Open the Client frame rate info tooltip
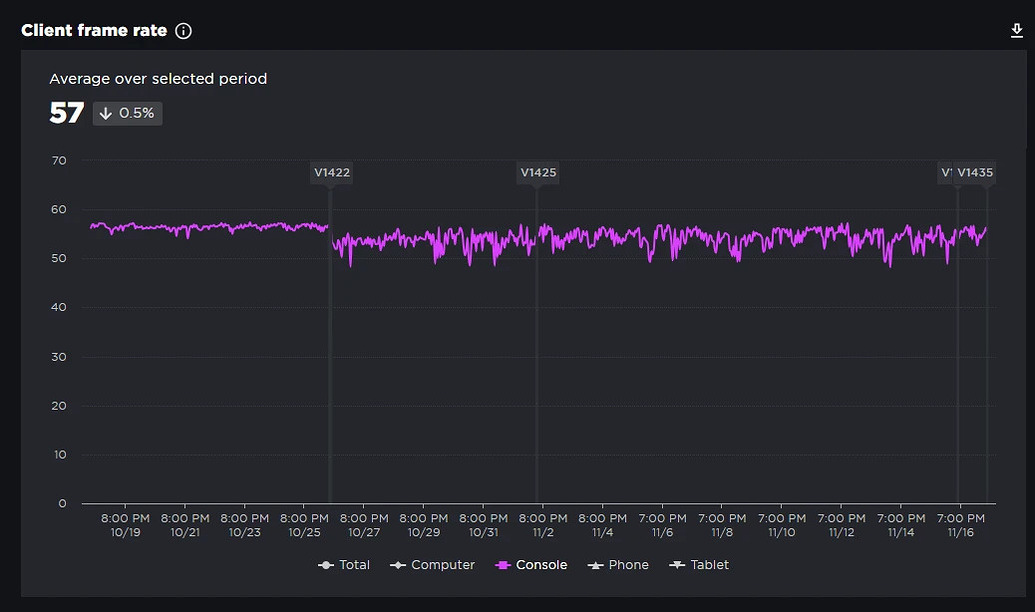Image resolution: width=1035 pixels, height=612 pixels. point(182,30)
